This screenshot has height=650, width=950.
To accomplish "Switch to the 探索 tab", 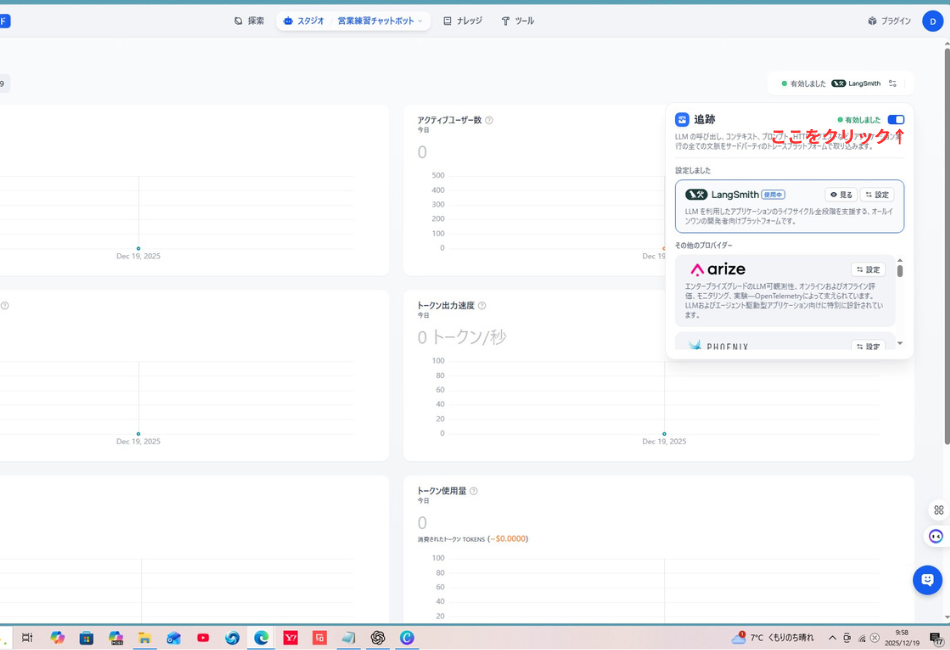I will click(247, 20).
